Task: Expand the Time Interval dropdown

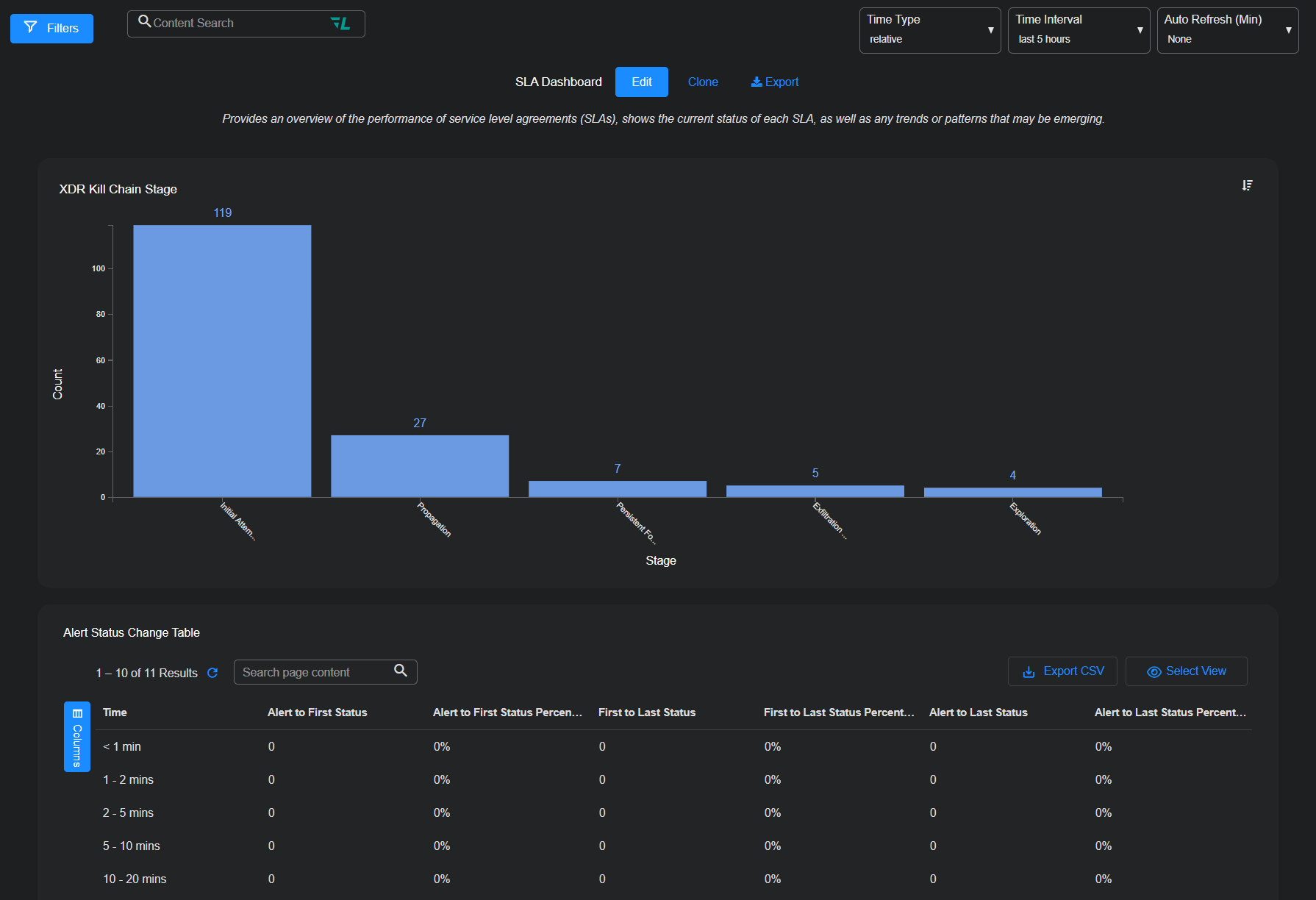Action: tap(1078, 30)
